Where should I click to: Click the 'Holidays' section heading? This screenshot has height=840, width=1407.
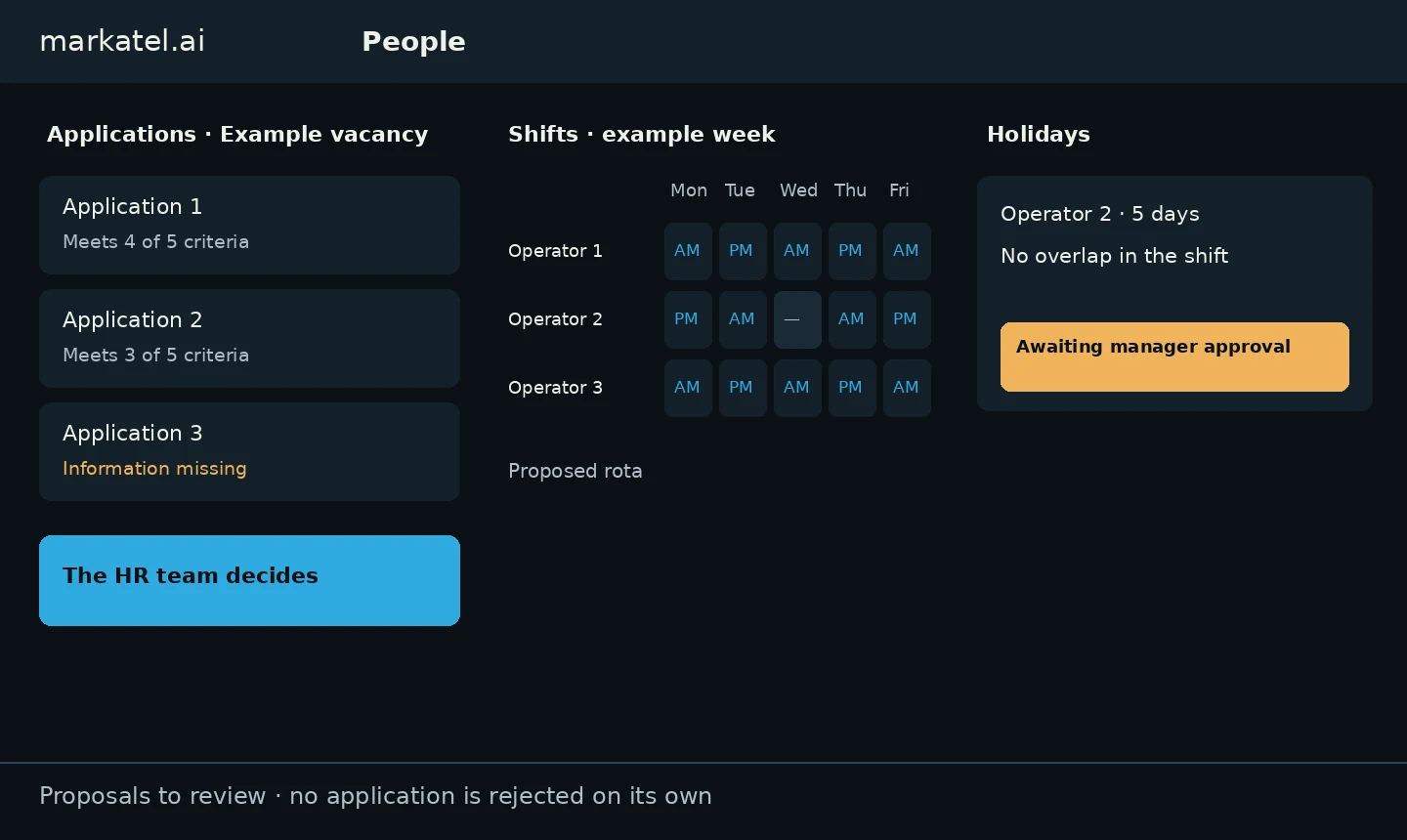tap(1039, 135)
